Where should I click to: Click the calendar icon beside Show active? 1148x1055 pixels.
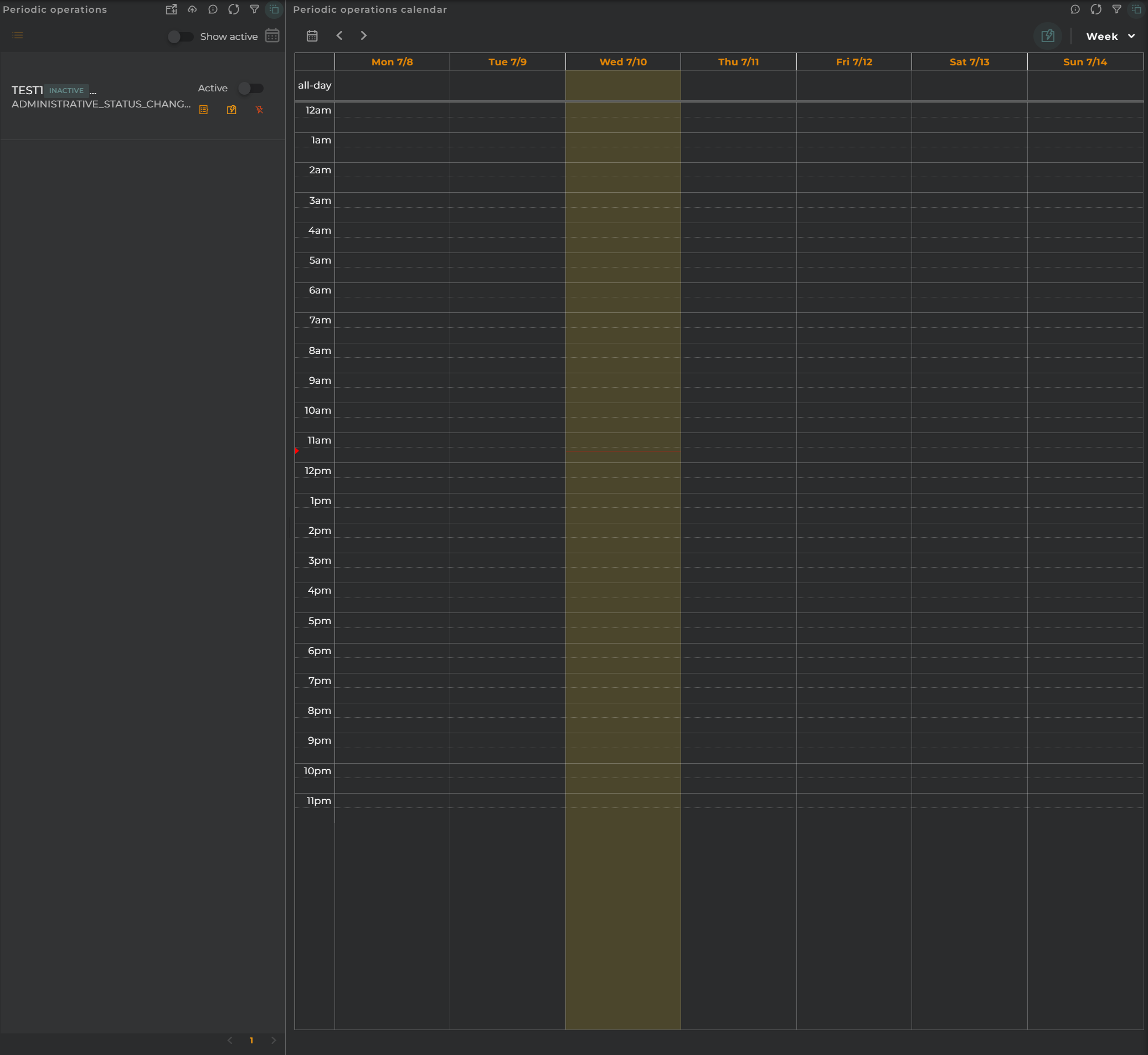(x=272, y=35)
